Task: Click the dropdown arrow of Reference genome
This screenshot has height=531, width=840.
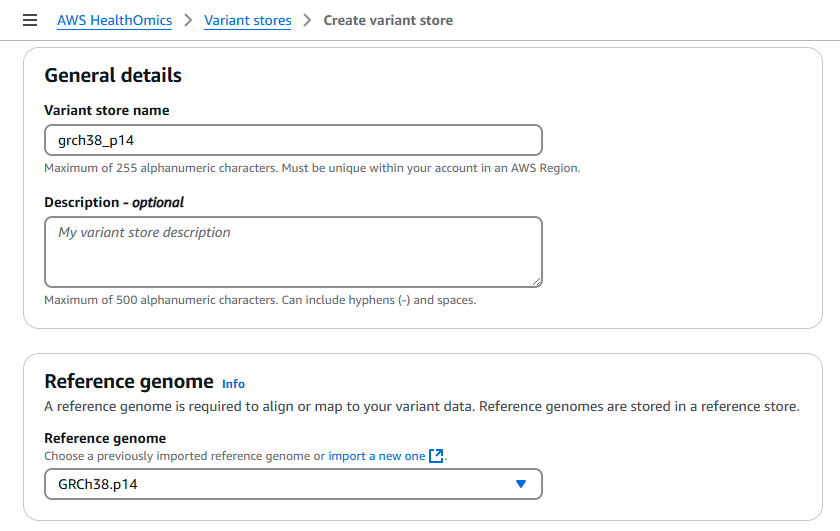Action: (521, 484)
